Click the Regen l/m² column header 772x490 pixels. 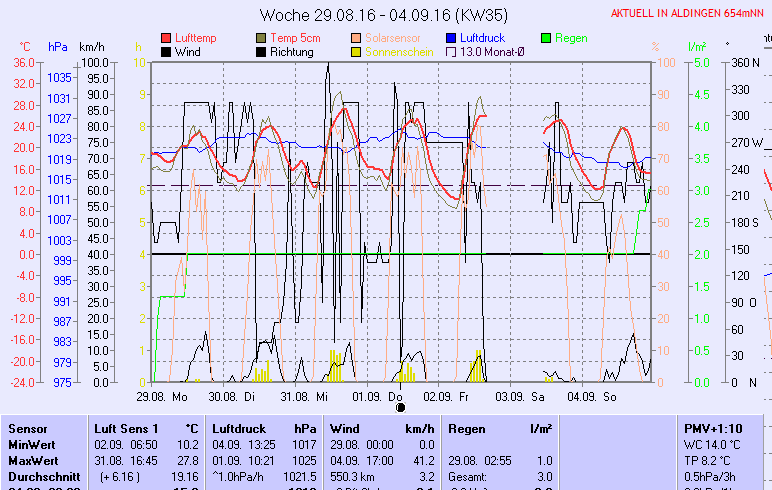click(x=499, y=428)
